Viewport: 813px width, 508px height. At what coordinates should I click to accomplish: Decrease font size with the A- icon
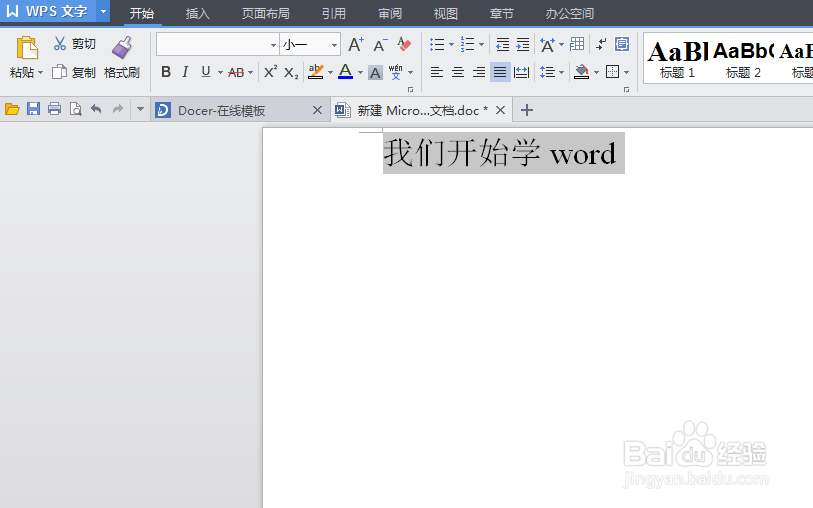(x=381, y=45)
